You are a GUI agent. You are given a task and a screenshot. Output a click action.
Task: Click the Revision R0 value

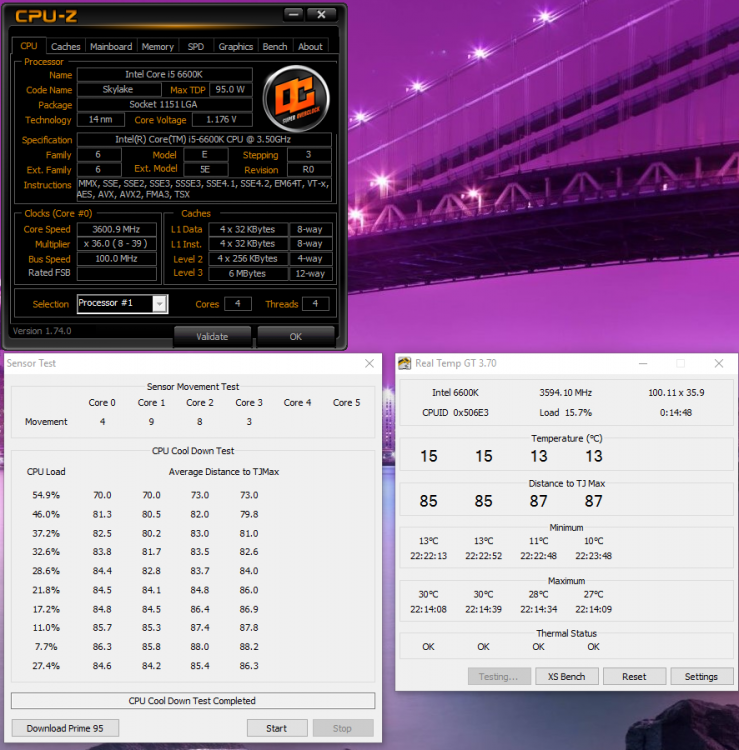coord(309,169)
